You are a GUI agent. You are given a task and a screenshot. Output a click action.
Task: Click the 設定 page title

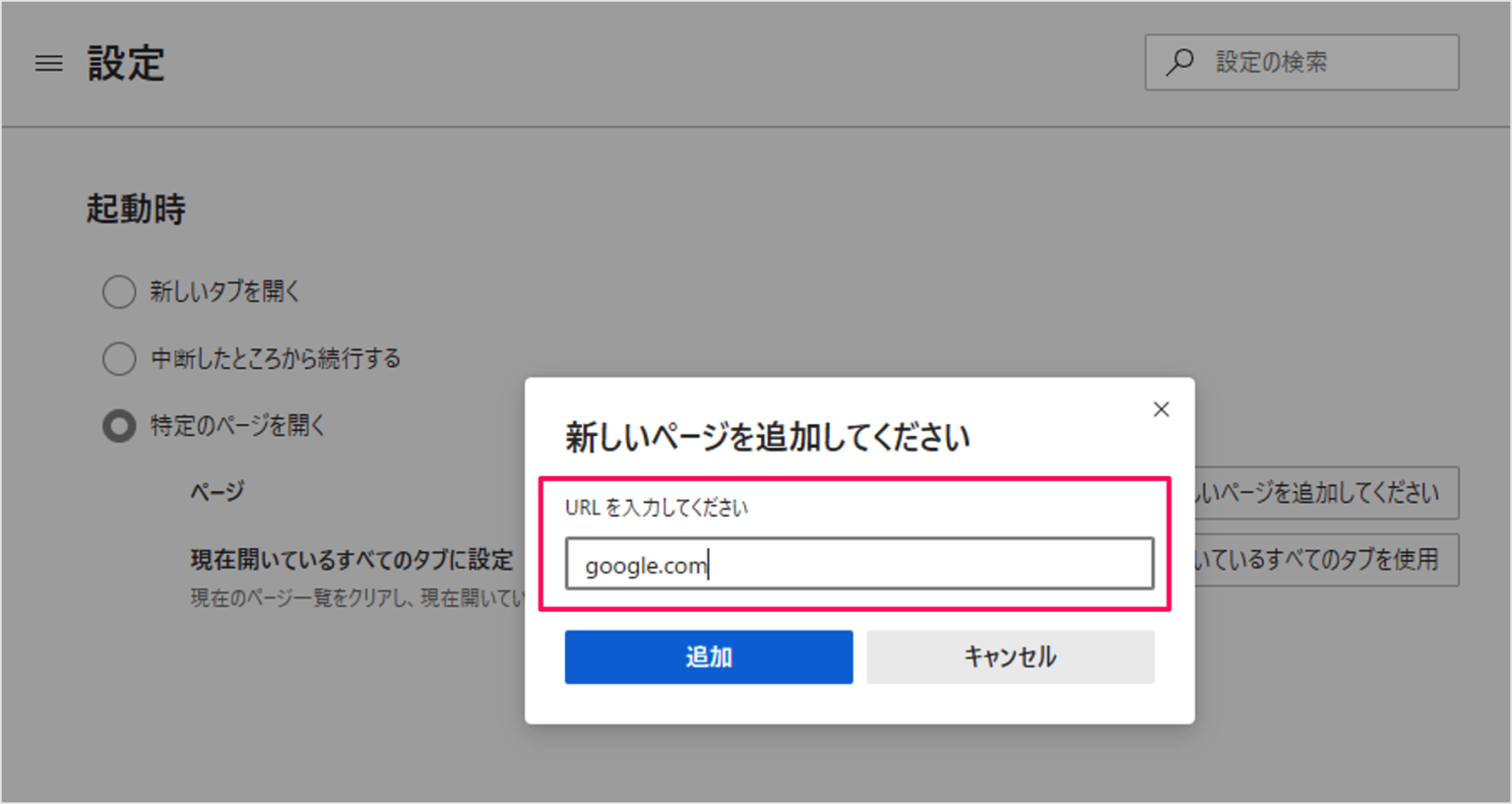(x=126, y=64)
